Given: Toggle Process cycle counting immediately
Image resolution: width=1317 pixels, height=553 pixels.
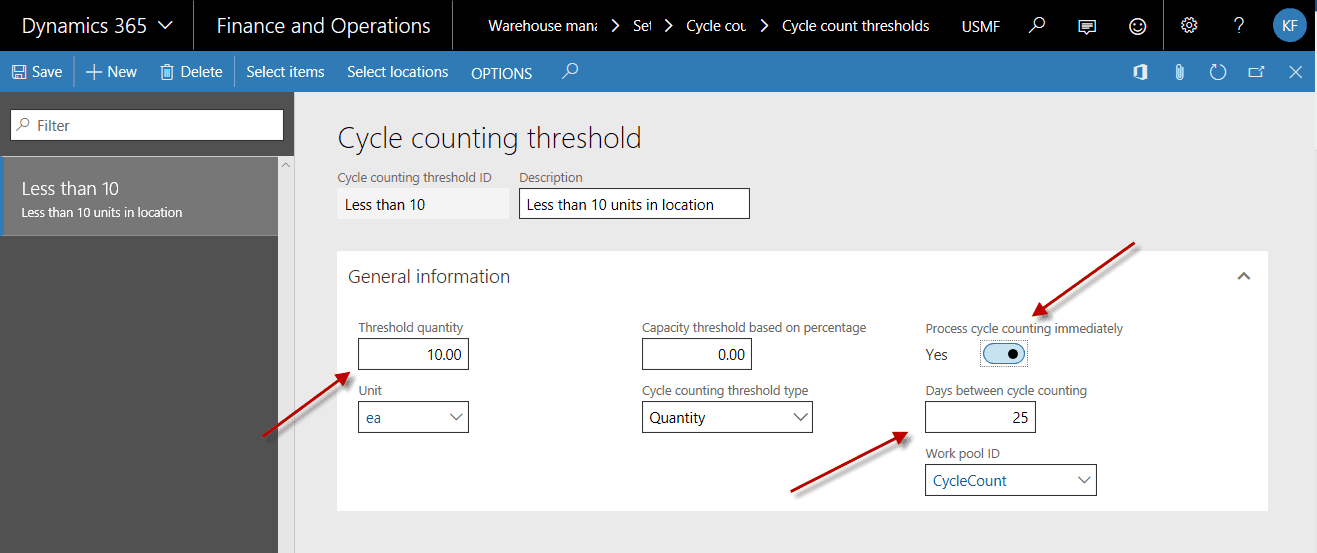Looking at the screenshot, I should (1003, 354).
